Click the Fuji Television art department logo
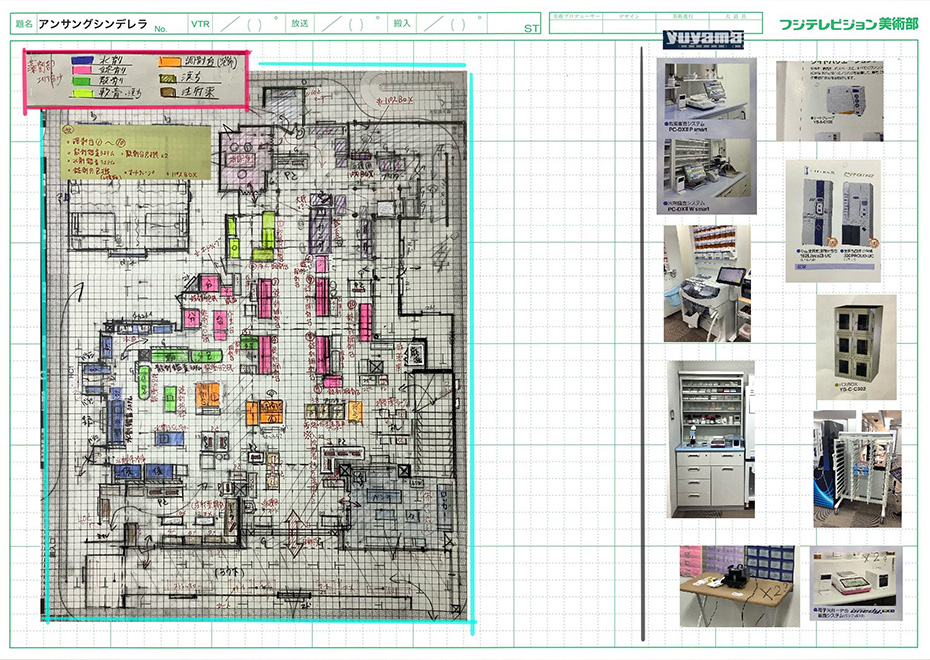Viewport: 930px width, 660px height. click(x=848, y=23)
